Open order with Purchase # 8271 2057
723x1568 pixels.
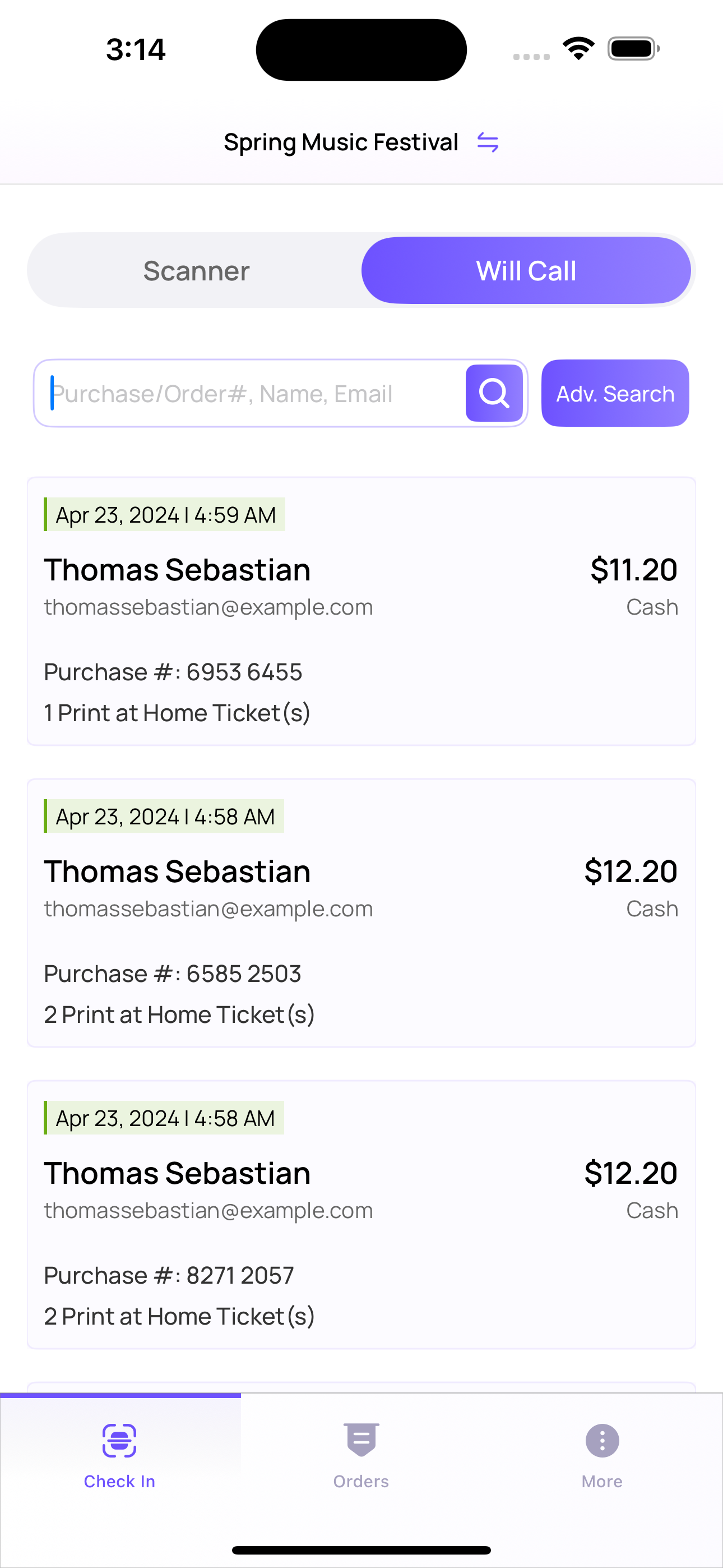click(x=361, y=1215)
